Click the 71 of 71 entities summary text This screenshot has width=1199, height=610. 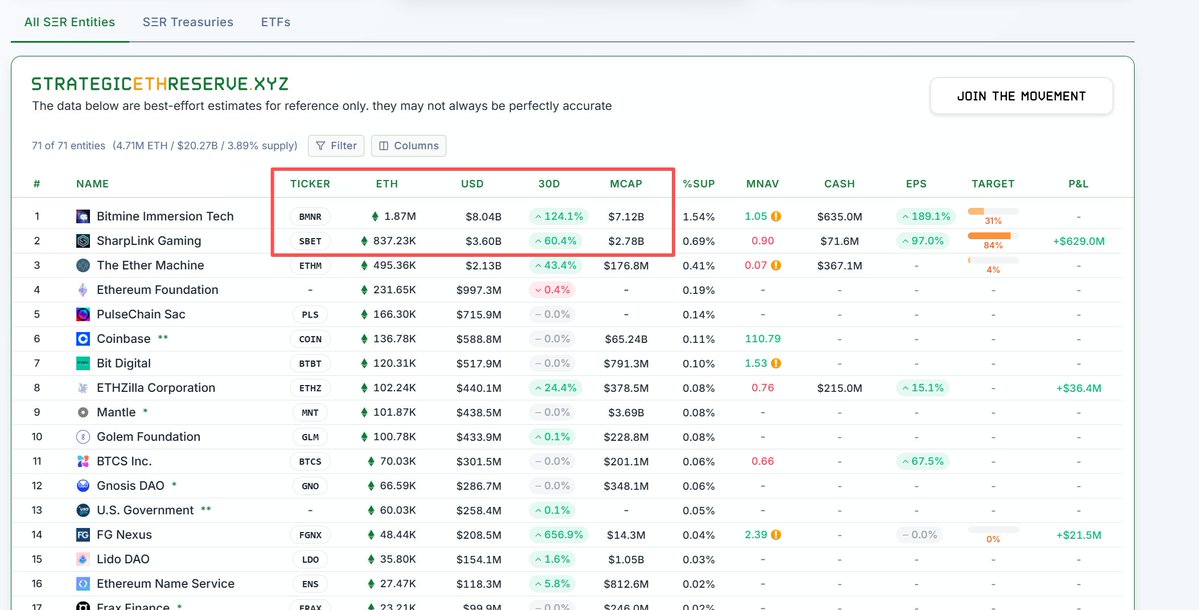pos(68,145)
